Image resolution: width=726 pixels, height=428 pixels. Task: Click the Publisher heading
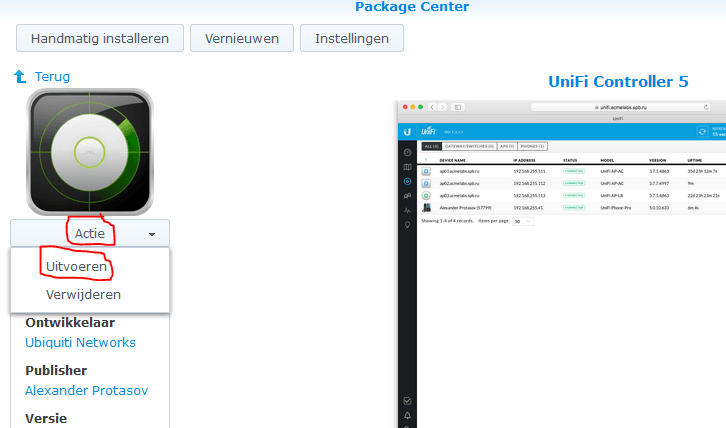click(x=56, y=371)
